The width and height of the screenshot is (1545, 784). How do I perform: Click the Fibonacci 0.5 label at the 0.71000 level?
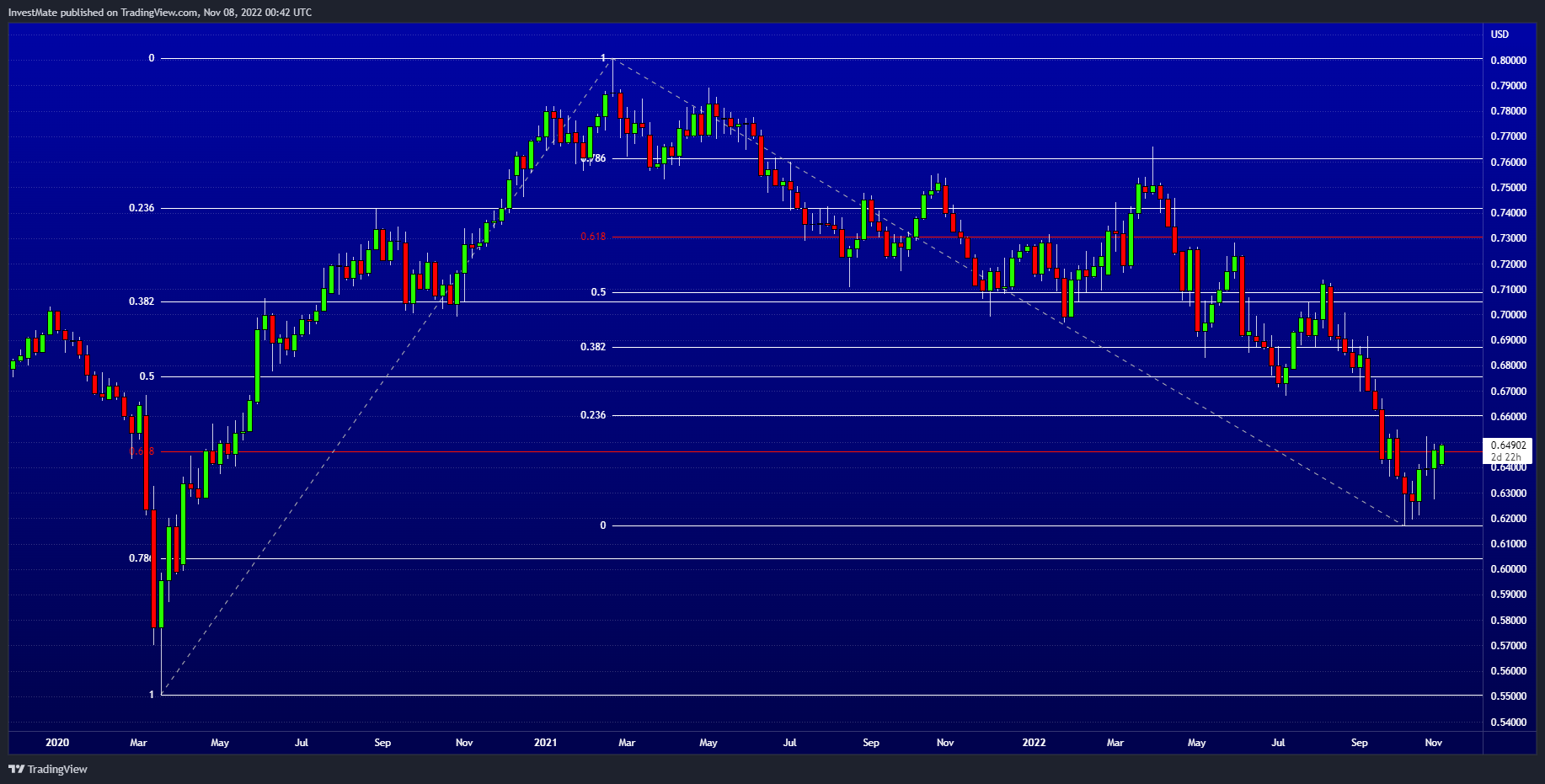pos(598,292)
